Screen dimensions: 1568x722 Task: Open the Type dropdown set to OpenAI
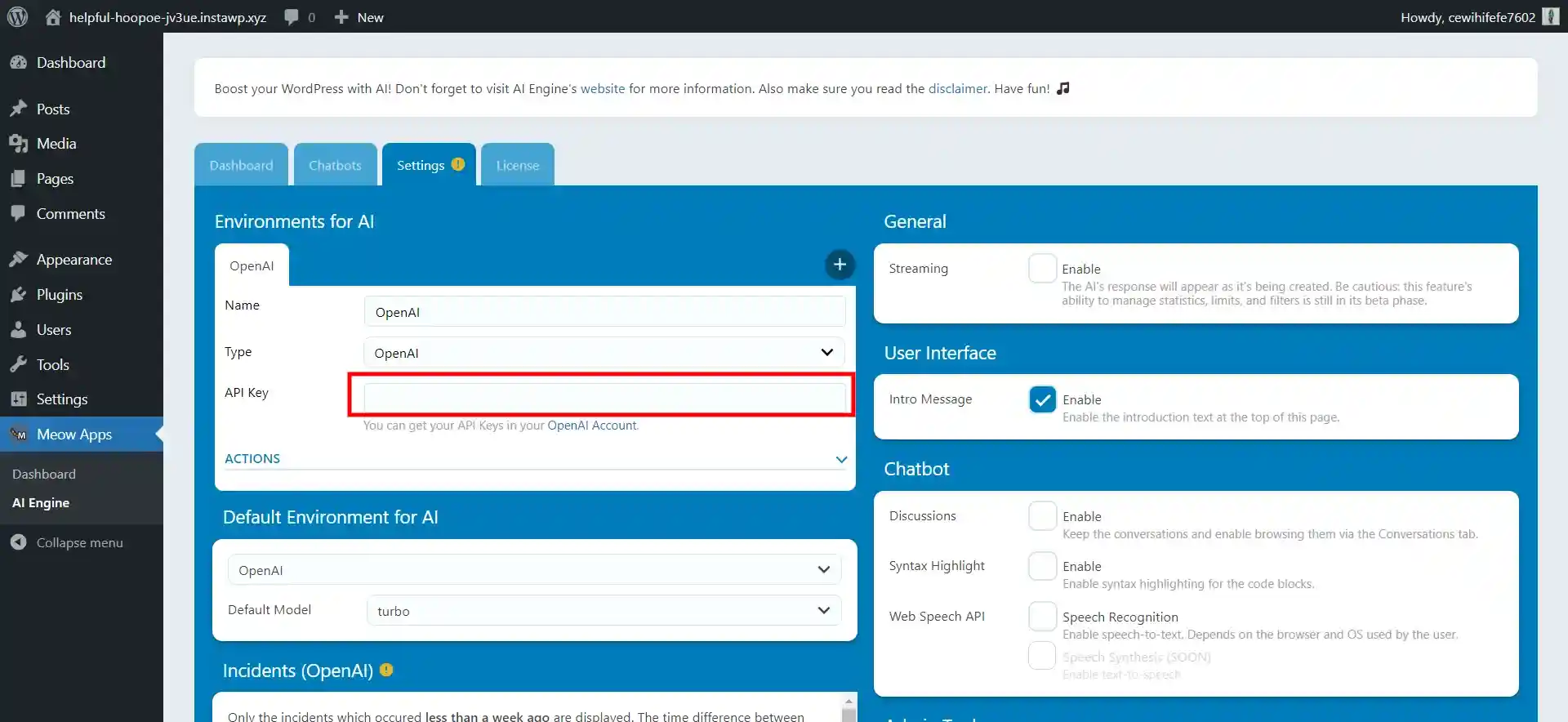click(x=604, y=353)
